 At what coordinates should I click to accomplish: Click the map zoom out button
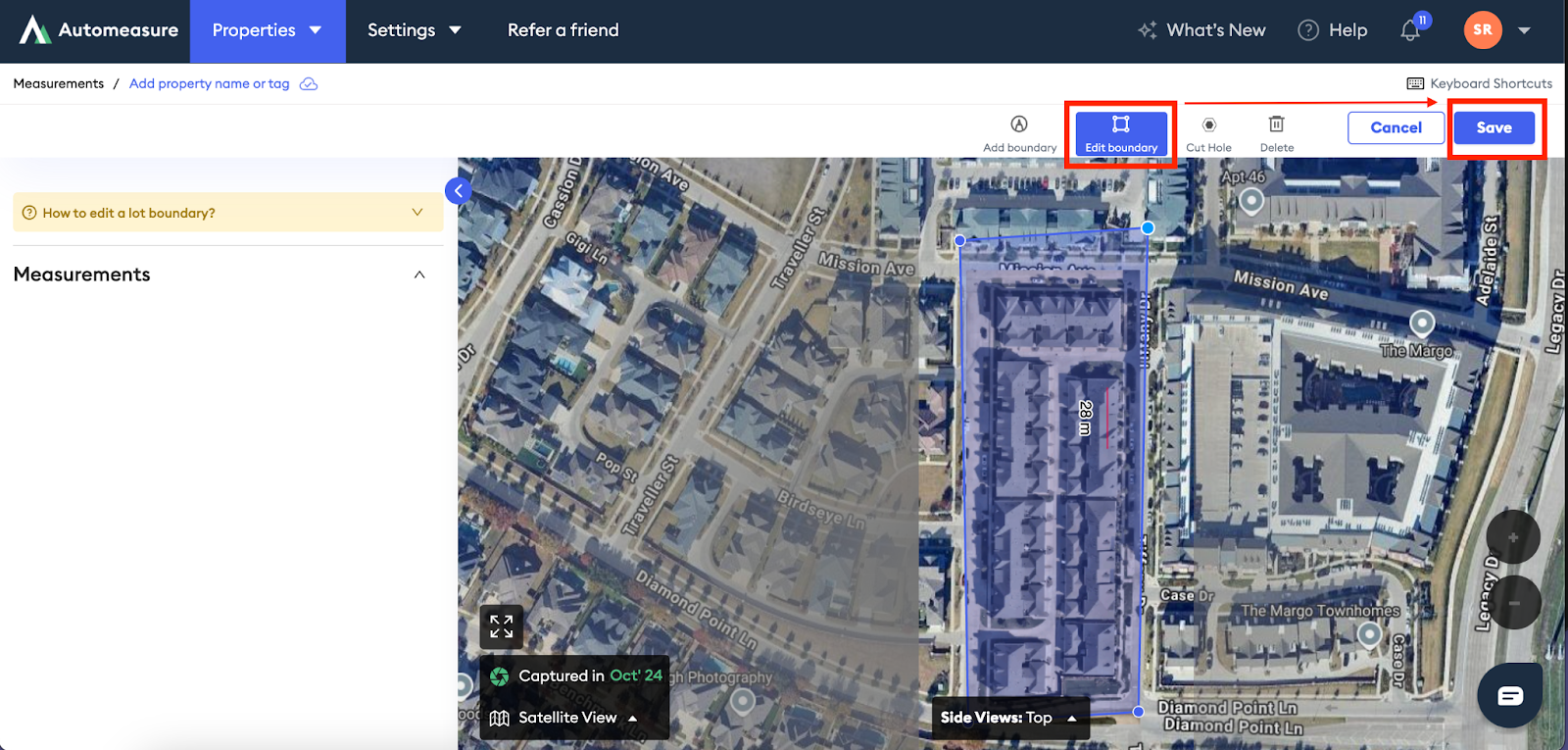tap(1513, 602)
